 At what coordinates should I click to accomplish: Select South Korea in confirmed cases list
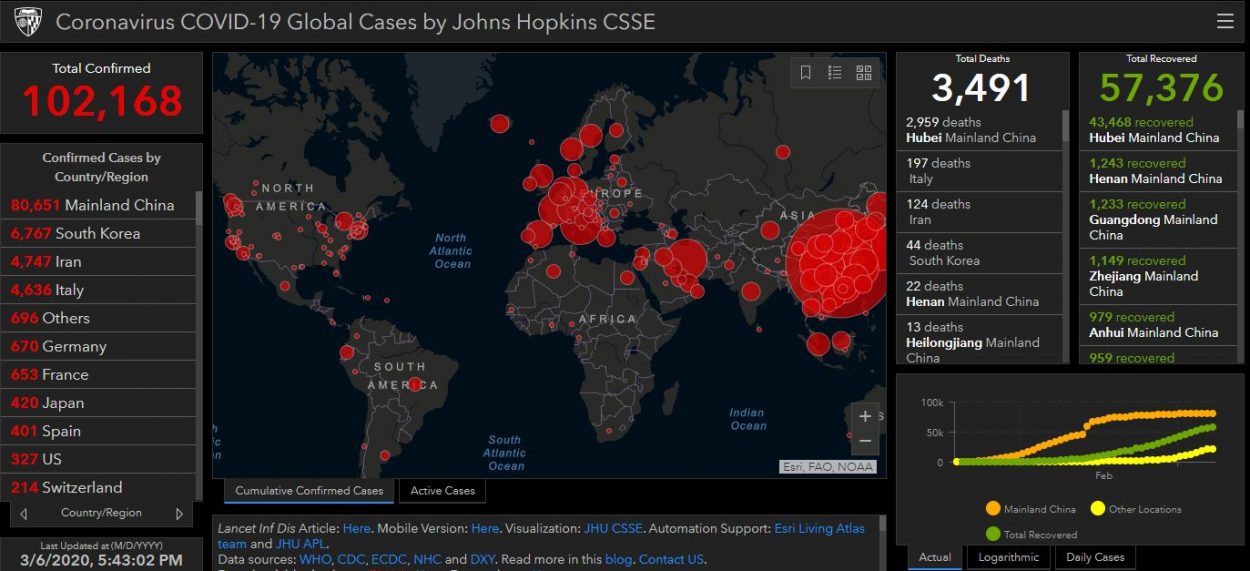point(98,233)
